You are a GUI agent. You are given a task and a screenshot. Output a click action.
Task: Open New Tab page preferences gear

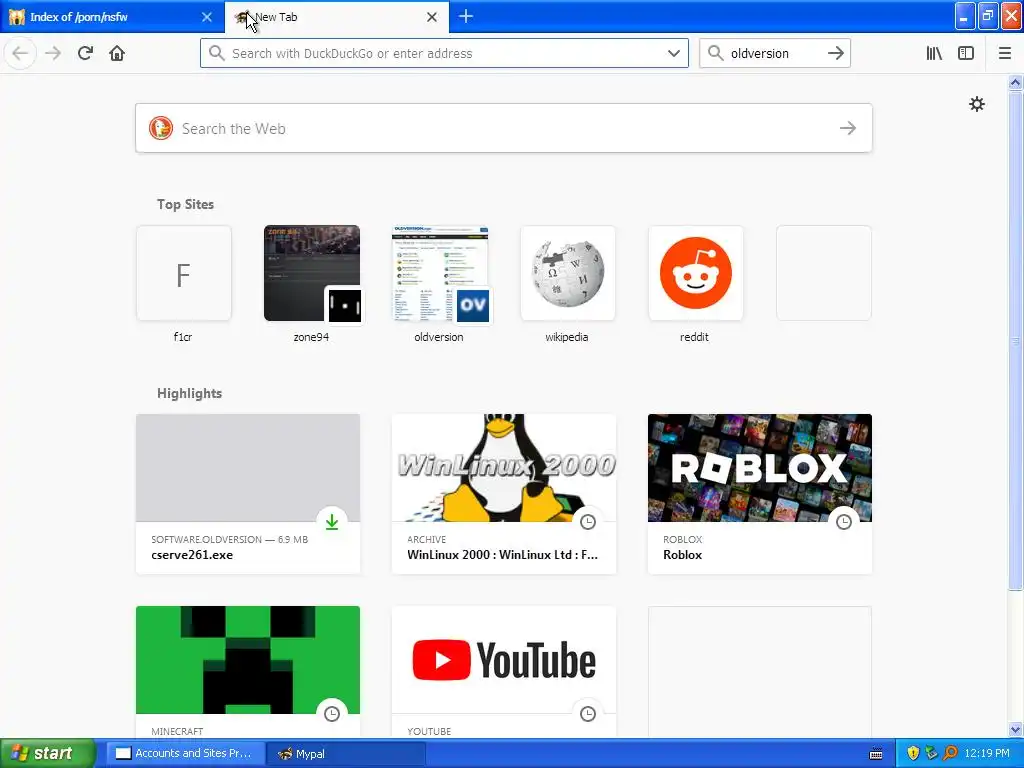(x=976, y=104)
